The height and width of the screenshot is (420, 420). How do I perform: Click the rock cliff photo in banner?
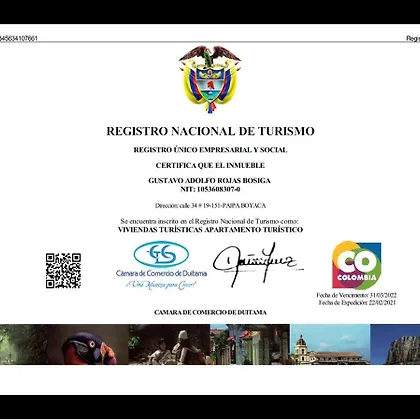pyautogui.click(x=395, y=344)
